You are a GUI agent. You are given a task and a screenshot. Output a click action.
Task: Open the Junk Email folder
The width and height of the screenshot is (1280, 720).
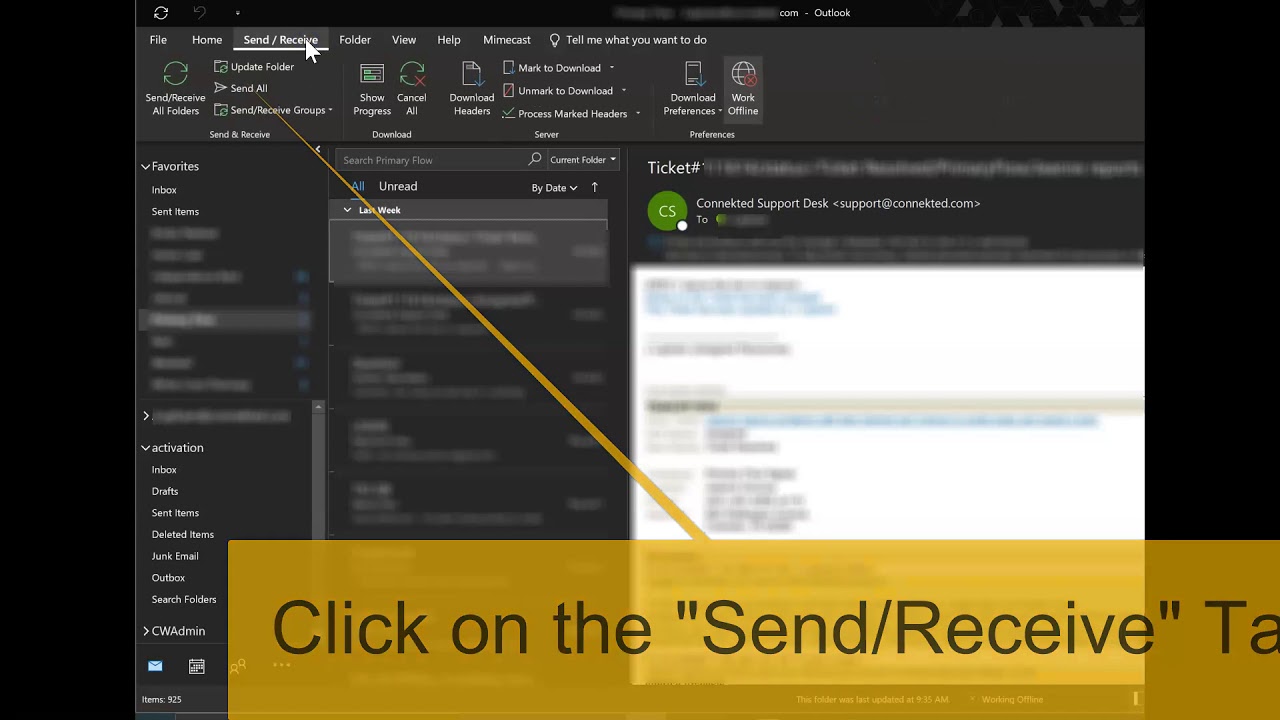click(175, 556)
